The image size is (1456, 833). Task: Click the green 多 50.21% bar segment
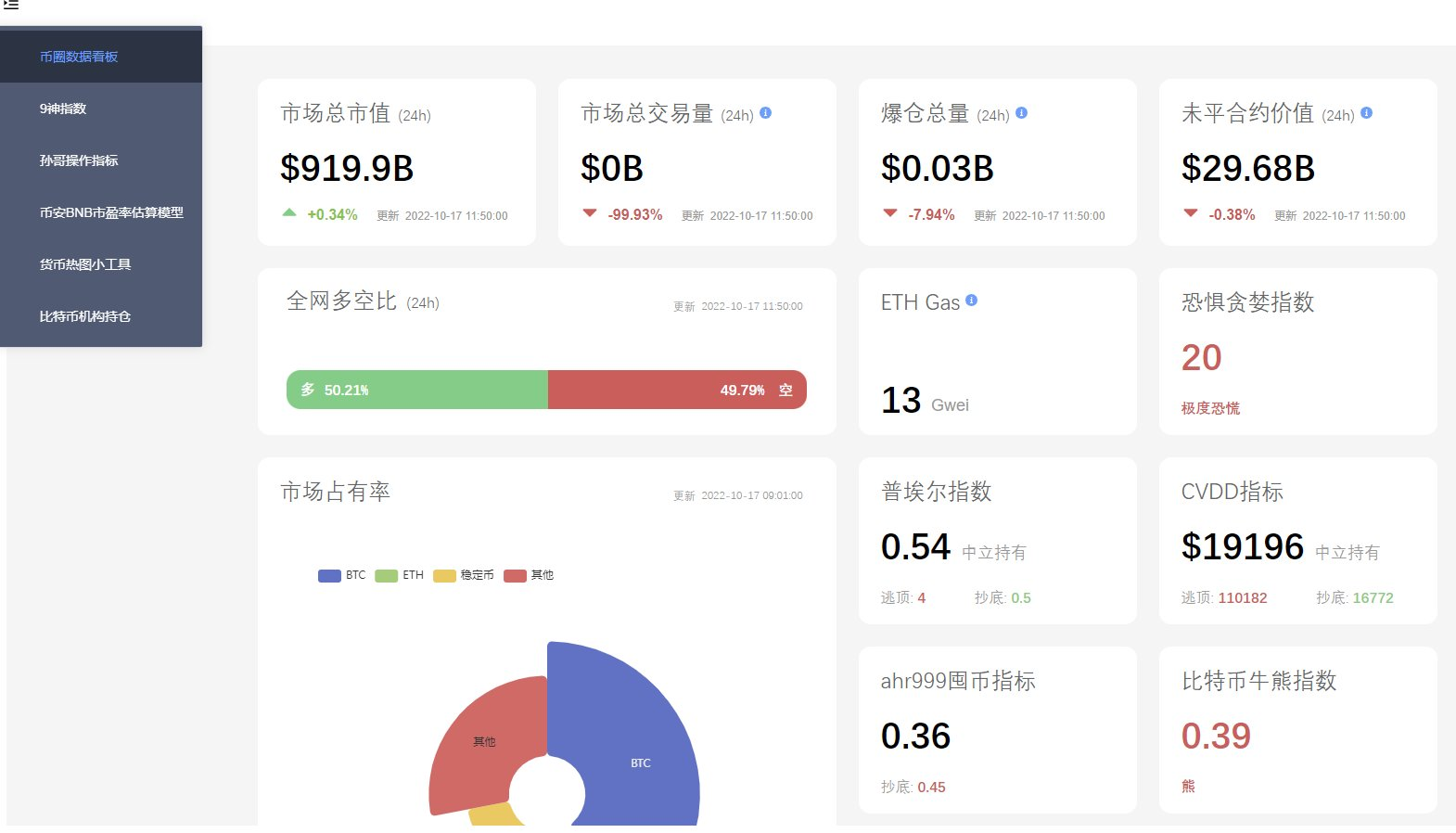pos(417,390)
